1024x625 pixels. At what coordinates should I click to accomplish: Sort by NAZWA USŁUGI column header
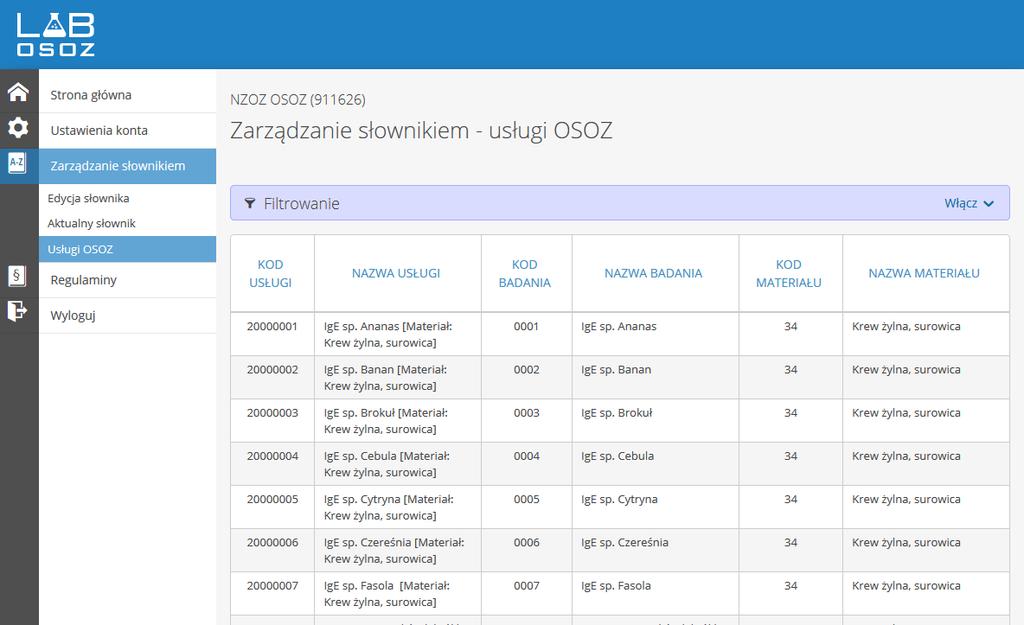coord(396,274)
